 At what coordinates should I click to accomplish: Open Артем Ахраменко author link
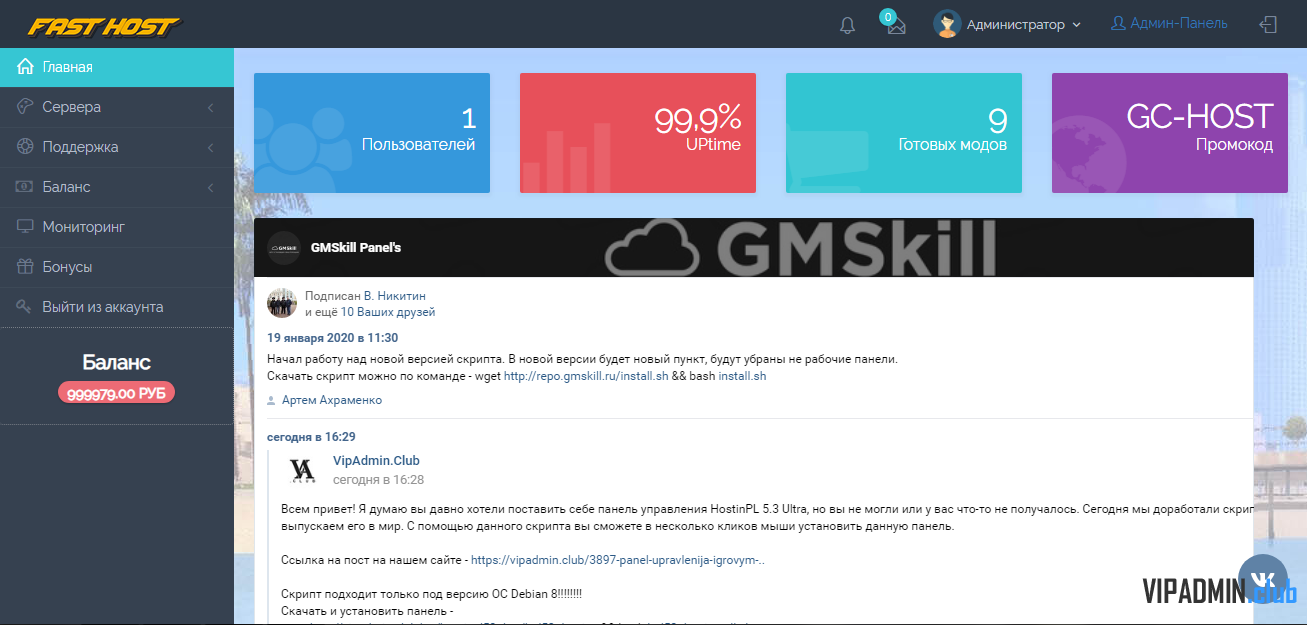pyautogui.click(x=332, y=400)
